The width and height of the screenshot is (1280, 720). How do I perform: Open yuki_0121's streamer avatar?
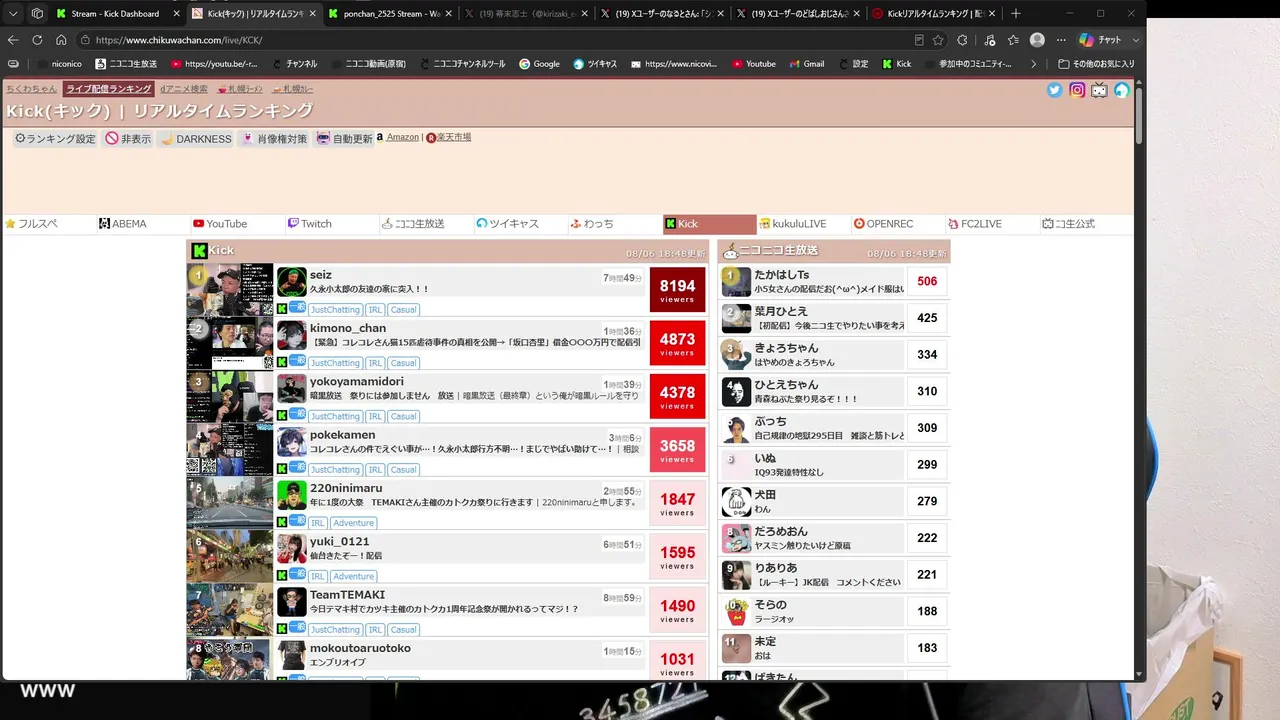pyautogui.click(x=292, y=548)
